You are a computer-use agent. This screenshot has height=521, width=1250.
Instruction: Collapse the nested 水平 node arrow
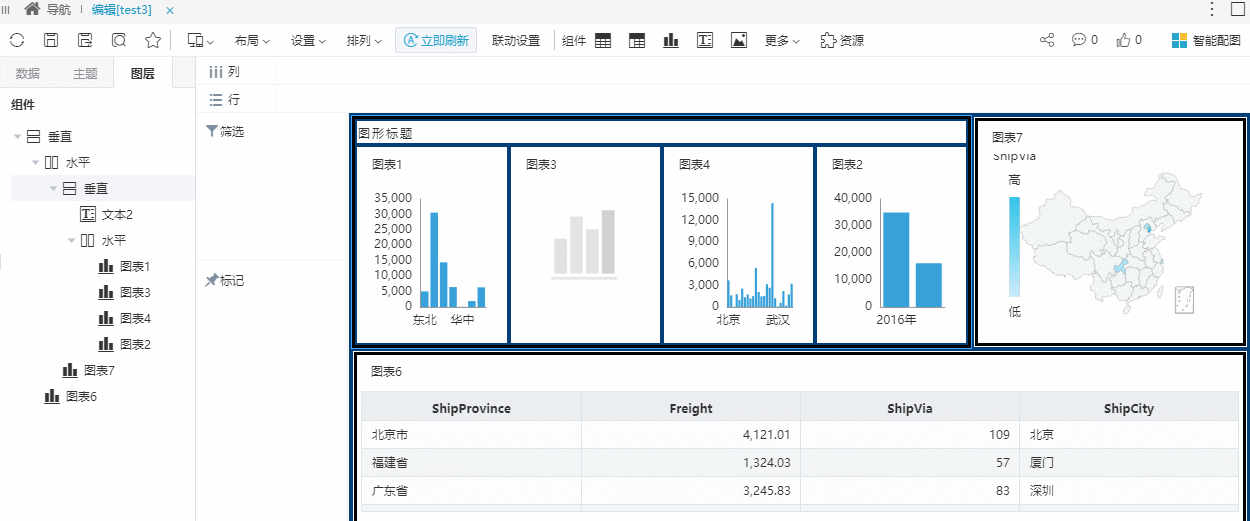(71, 241)
